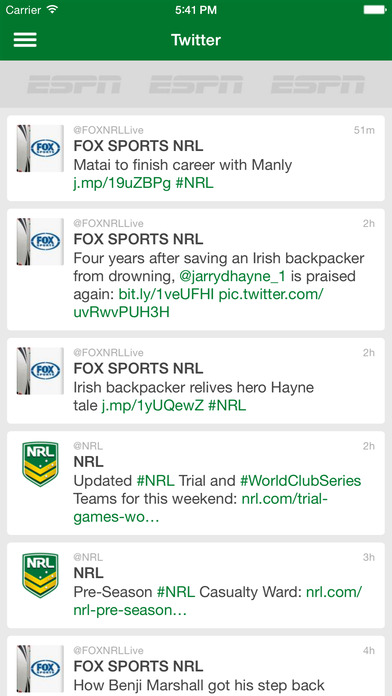Tap FOX Sports avatar on drowning backpacker tweet
This screenshot has width=392, height=696.
coord(40,241)
